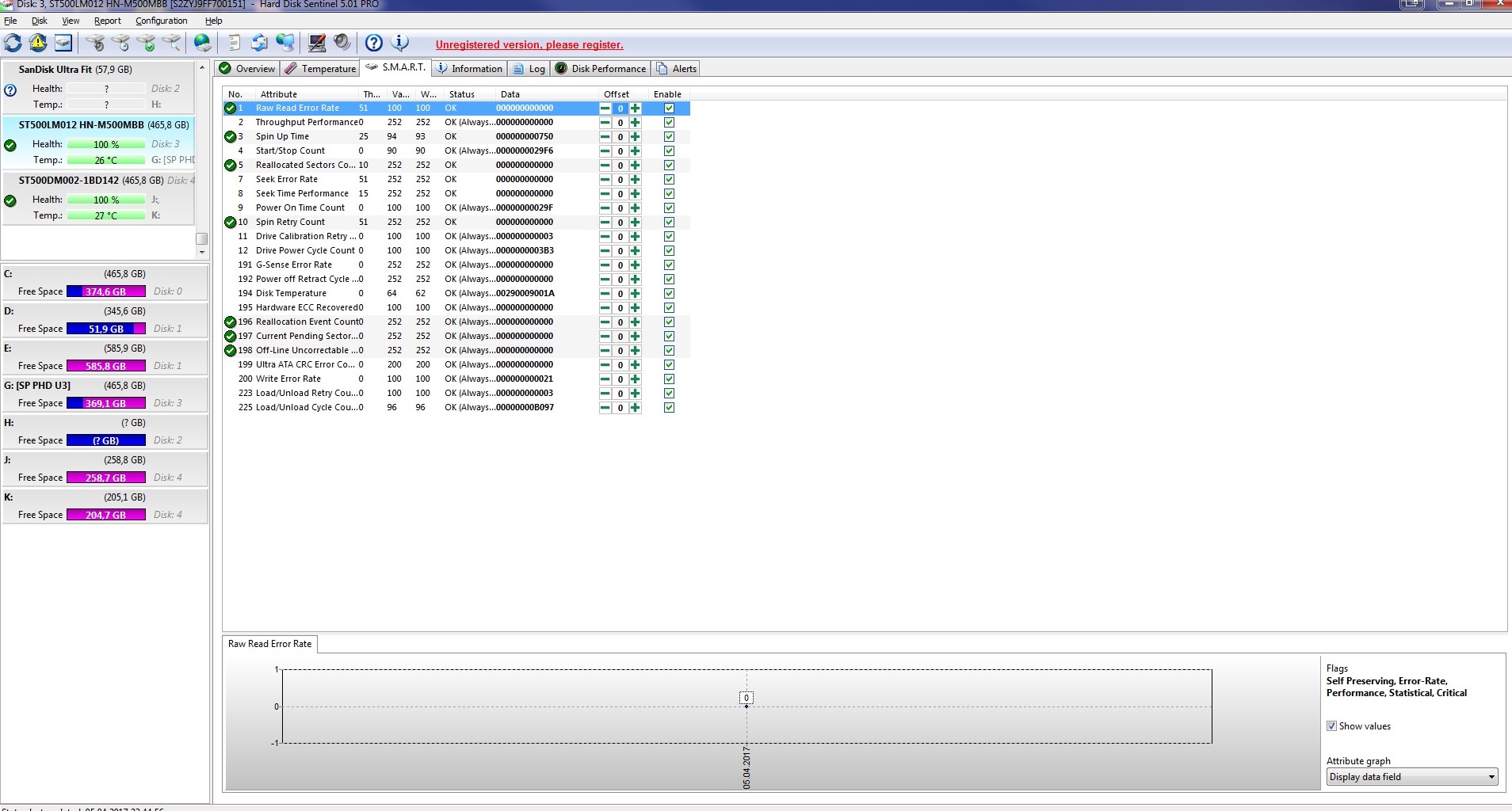Click the disk toolbar icon with a magnifying glass
This screenshot has width=1512, height=811.
pyautogui.click(x=171, y=43)
